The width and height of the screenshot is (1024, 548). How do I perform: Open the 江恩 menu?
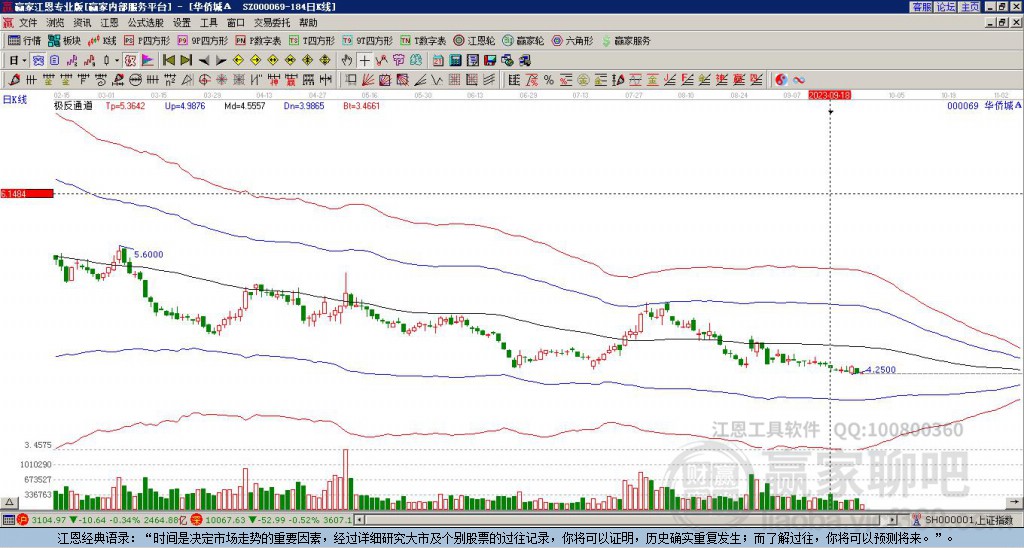coord(109,23)
